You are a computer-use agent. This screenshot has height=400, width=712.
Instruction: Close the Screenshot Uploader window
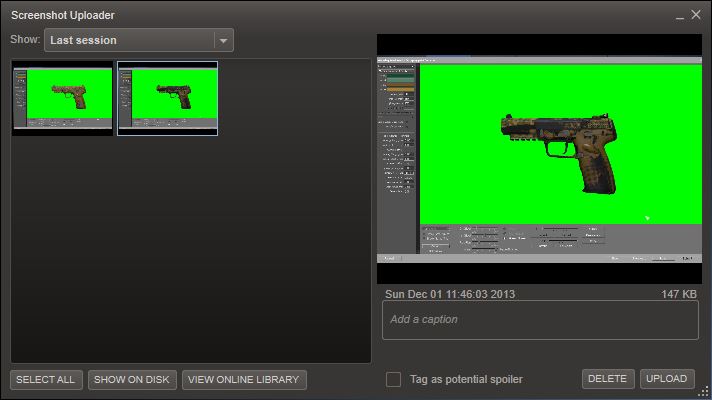696,15
